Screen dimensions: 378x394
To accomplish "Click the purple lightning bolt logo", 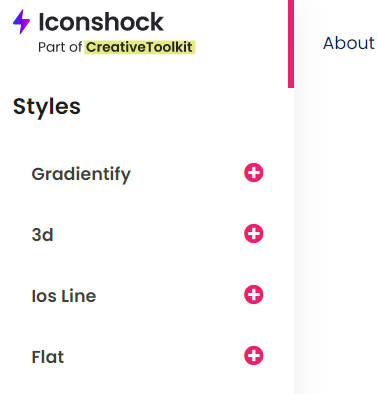I will (x=21, y=22).
